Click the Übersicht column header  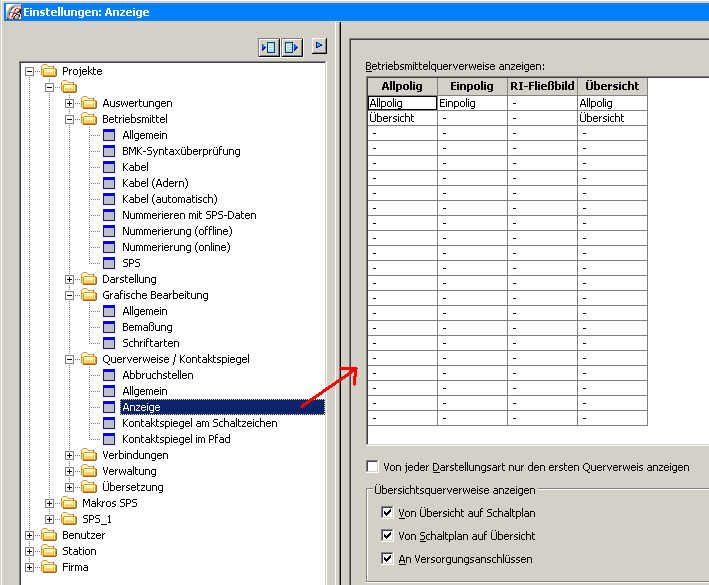[612, 86]
